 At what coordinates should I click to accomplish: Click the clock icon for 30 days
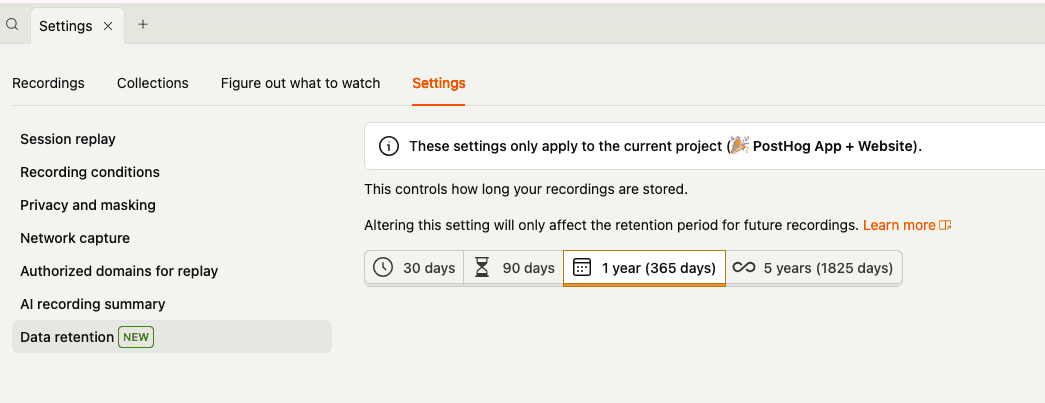pos(383,268)
